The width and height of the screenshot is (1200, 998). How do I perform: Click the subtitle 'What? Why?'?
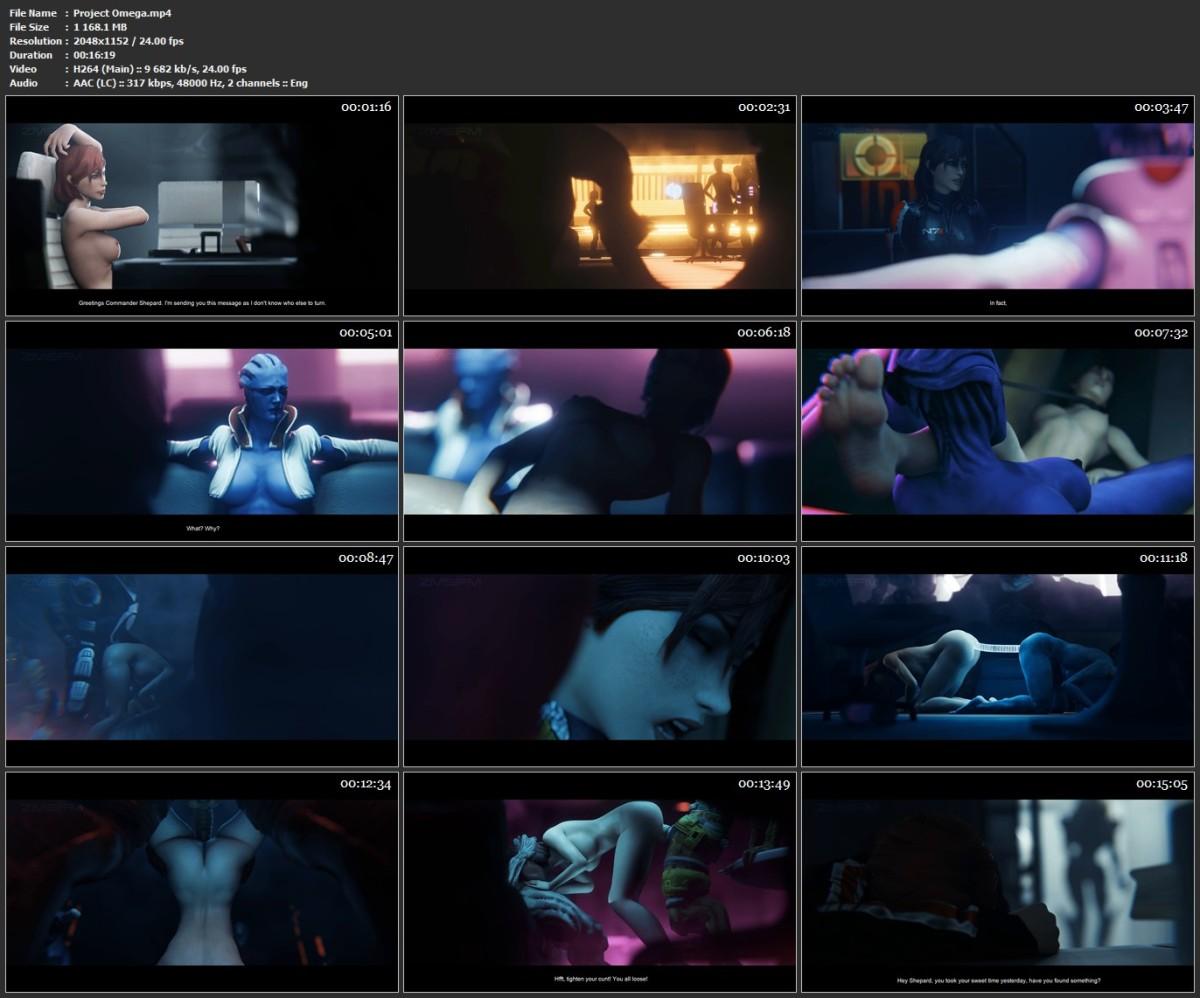(x=202, y=528)
